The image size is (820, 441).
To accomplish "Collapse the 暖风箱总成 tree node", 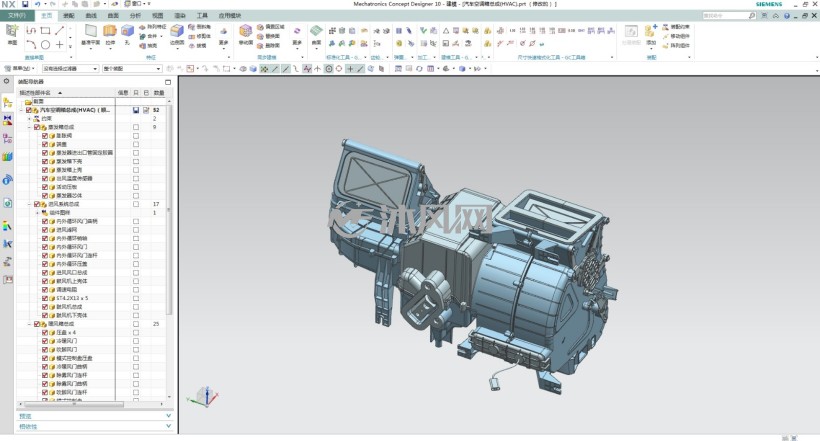I will click(x=29, y=324).
